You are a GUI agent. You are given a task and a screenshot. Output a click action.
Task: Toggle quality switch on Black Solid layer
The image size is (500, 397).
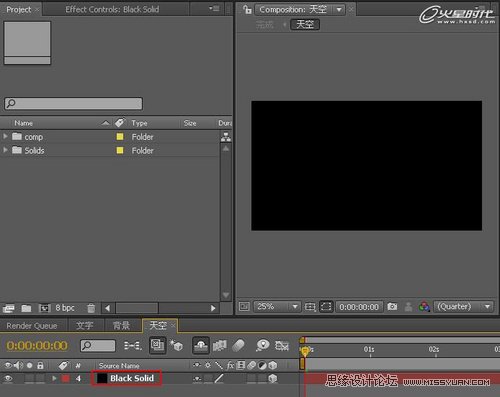219,378
